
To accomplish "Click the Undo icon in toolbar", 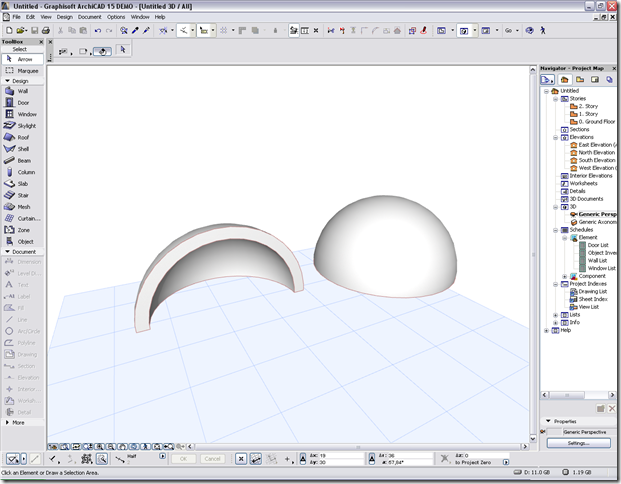I will tap(97, 30).
